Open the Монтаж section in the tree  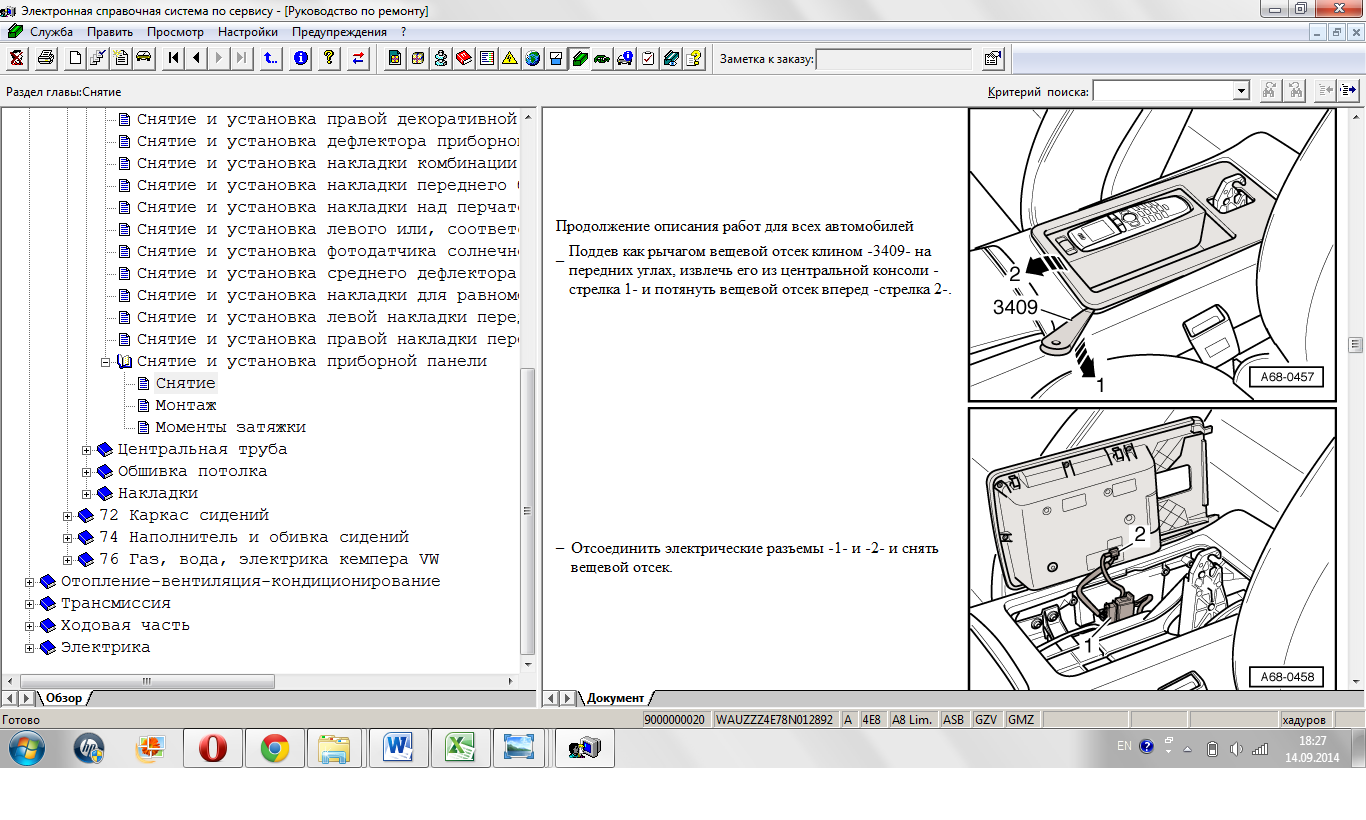186,405
